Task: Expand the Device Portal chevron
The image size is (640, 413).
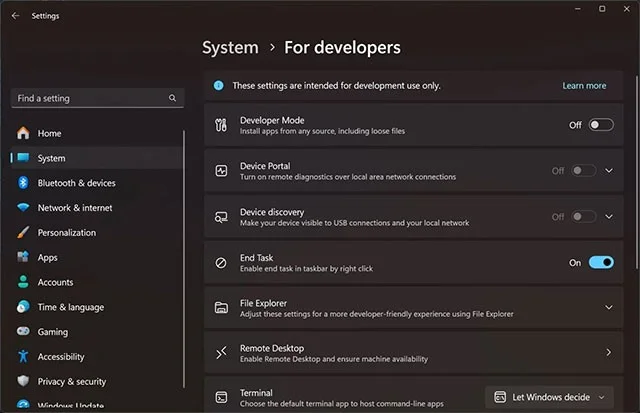Action: tap(609, 171)
